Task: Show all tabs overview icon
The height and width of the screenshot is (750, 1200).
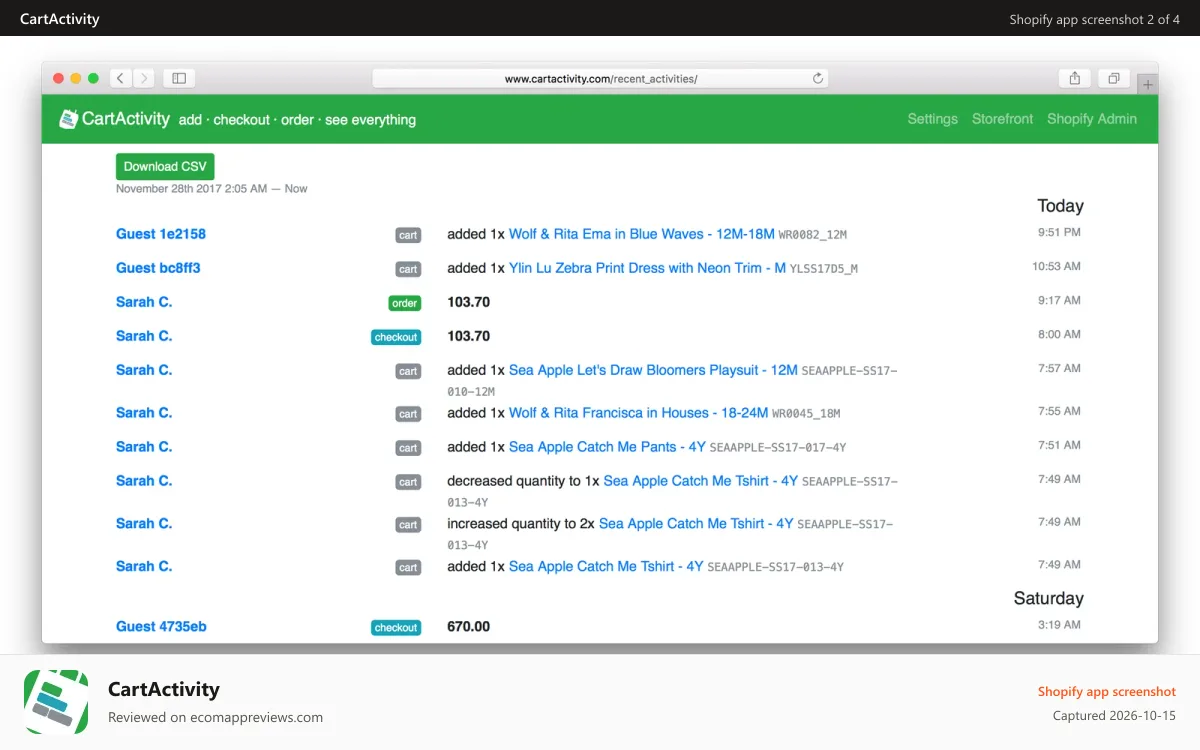Action: [1113, 78]
